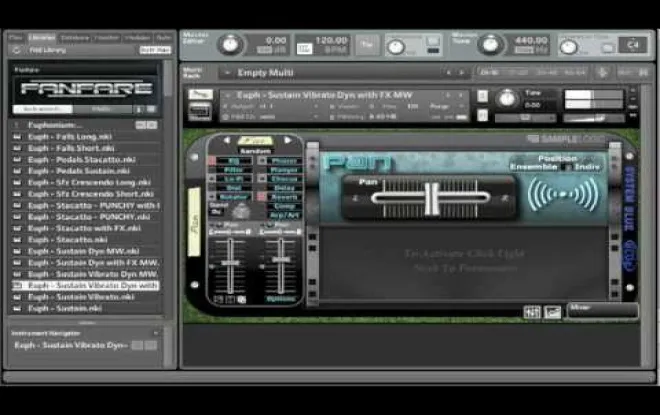
Task: Toggle the red EQ enable button
Action: (212, 160)
